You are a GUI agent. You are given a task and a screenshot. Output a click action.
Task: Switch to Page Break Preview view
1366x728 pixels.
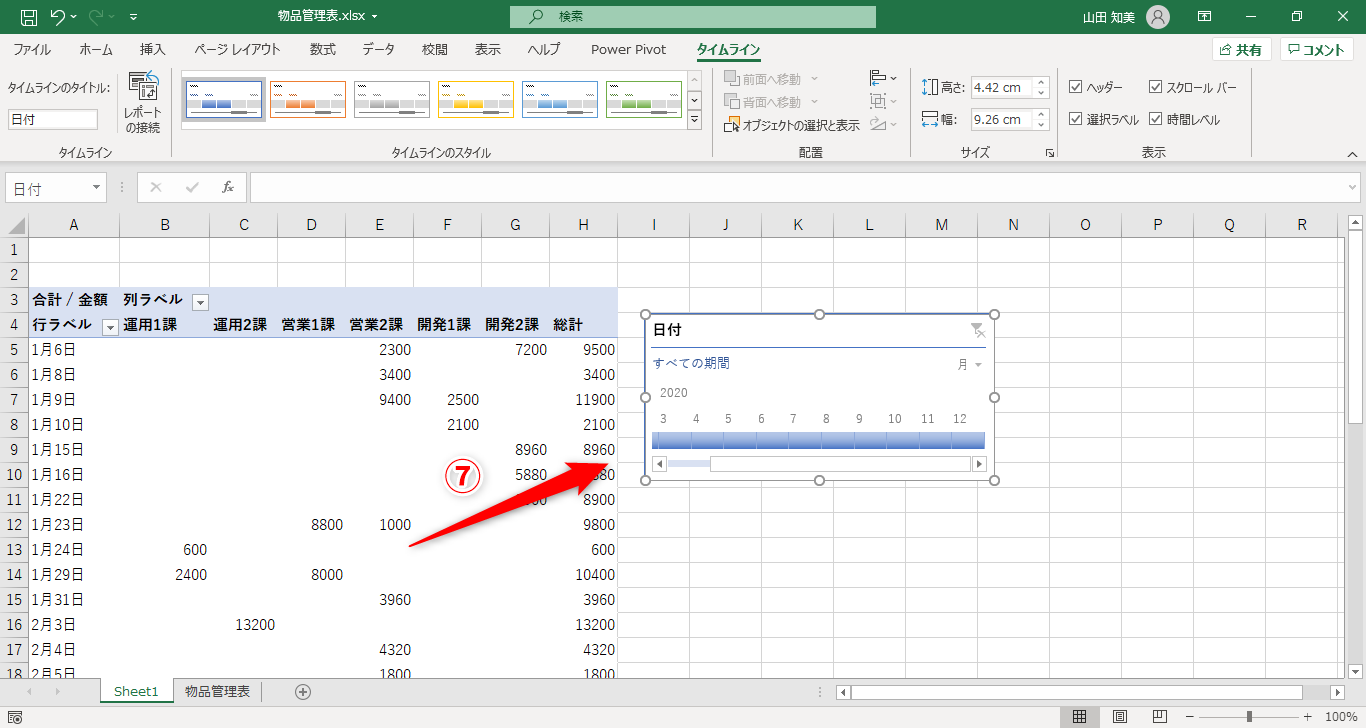click(1160, 716)
